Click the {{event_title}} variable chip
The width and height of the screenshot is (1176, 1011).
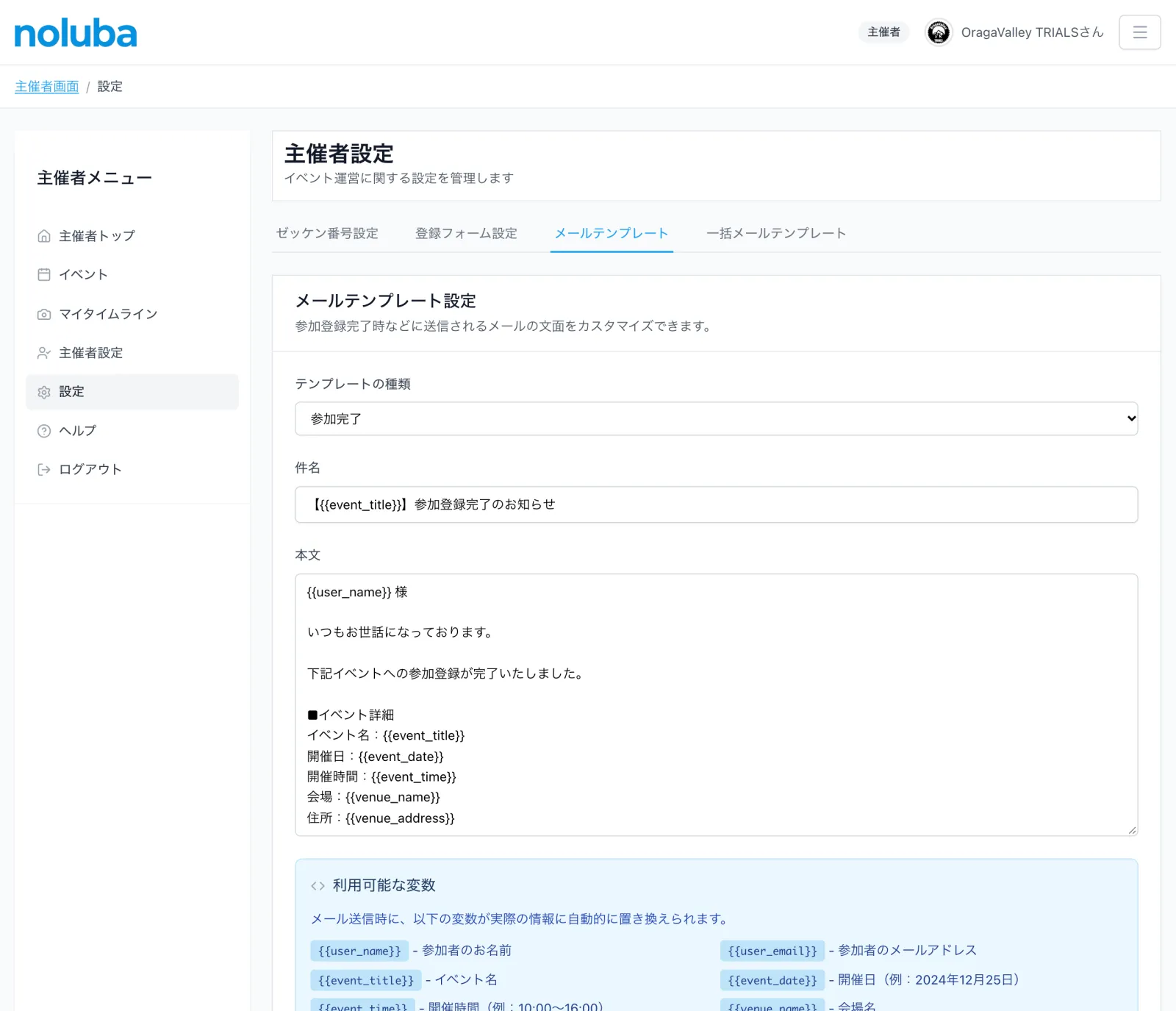pos(366,980)
